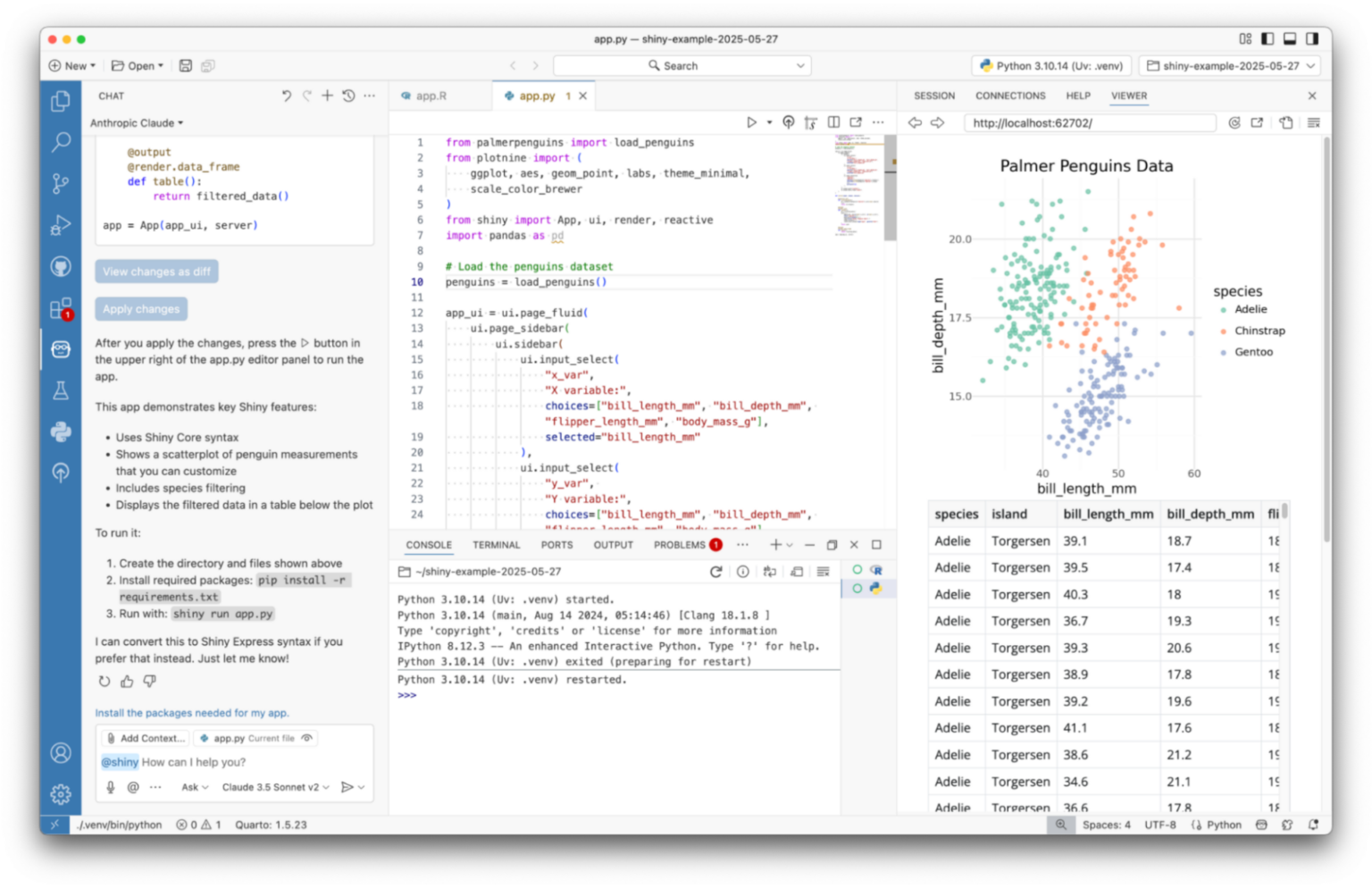Click the Viewer URL address field
The width and height of the screenshot is (1372, 888).
1090,122
